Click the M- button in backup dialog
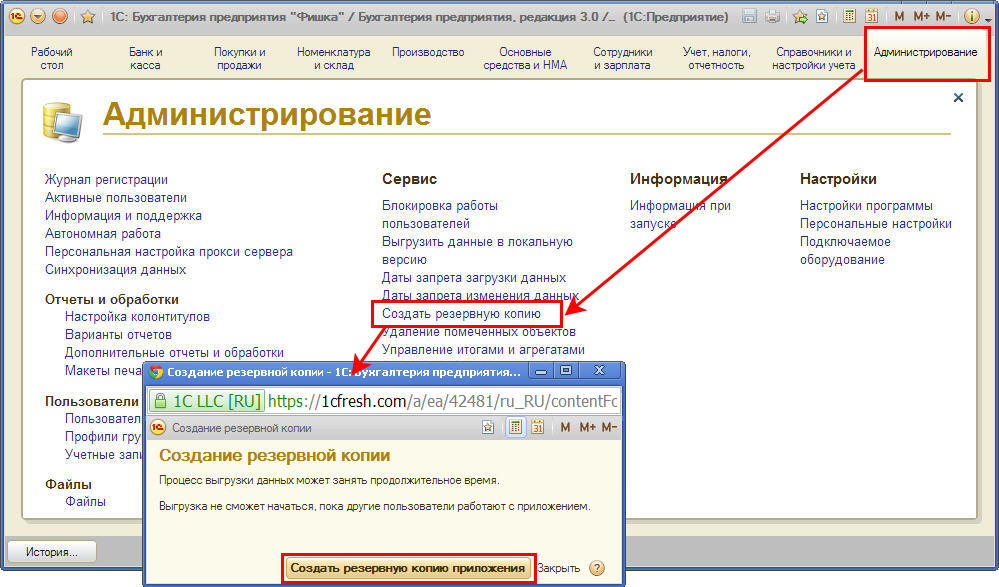 609,428
